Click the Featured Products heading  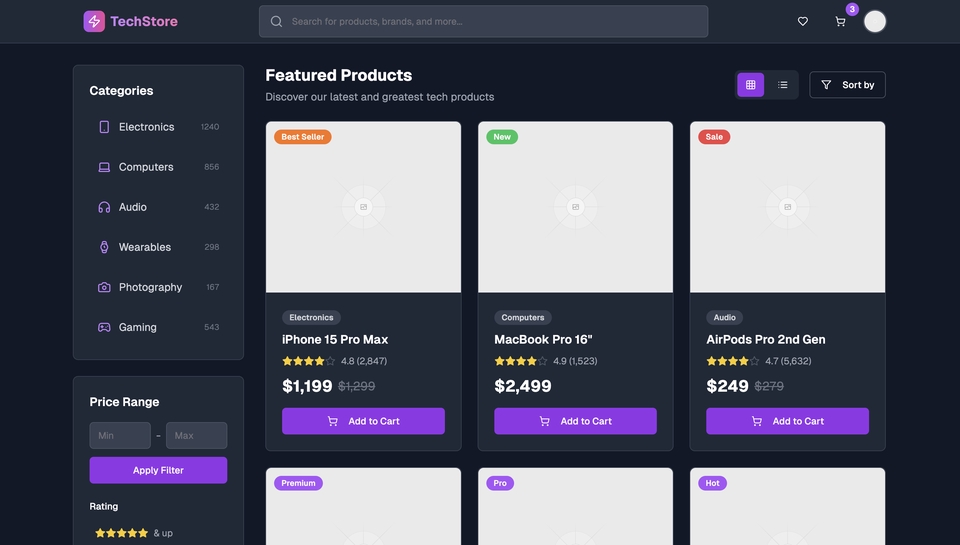(x=339, y=75)
